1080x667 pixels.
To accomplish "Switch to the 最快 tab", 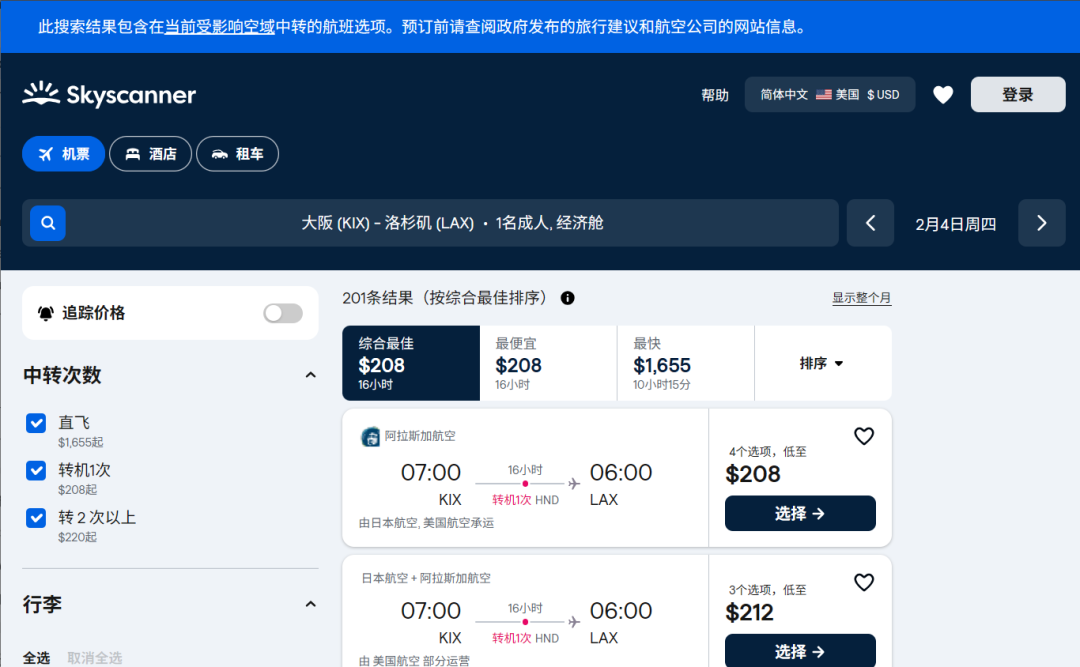I will tap(685, 363).
